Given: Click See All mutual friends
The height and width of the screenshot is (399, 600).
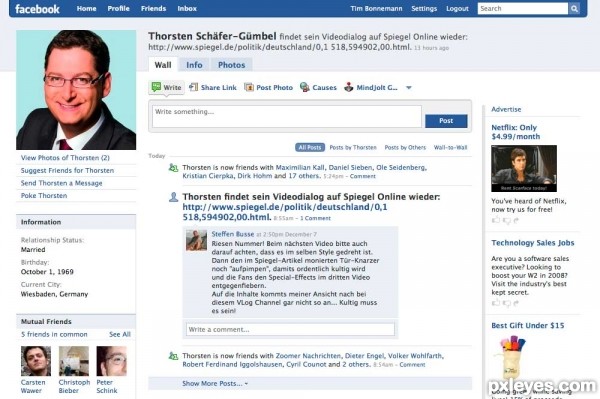Looking at the screenshot, I should pyautogui.click(x=120, y=334).
